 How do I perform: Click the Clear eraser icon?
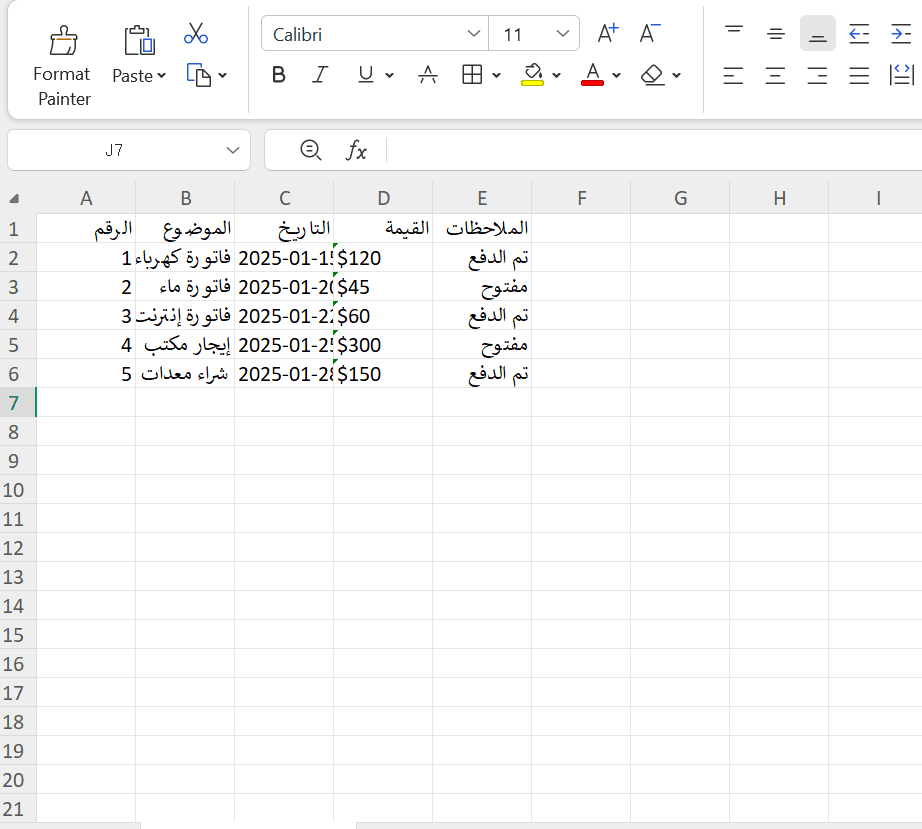(x=653, y=75)
